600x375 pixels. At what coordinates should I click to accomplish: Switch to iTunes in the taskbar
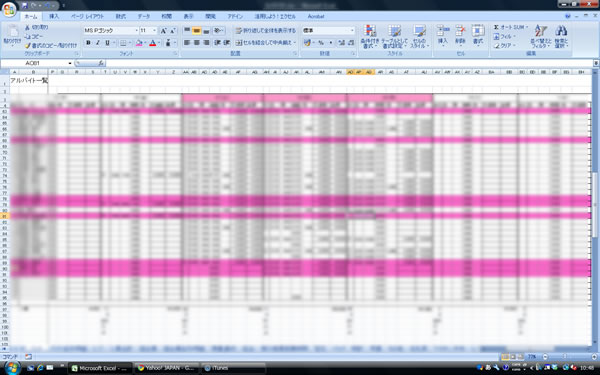(233, 368)
